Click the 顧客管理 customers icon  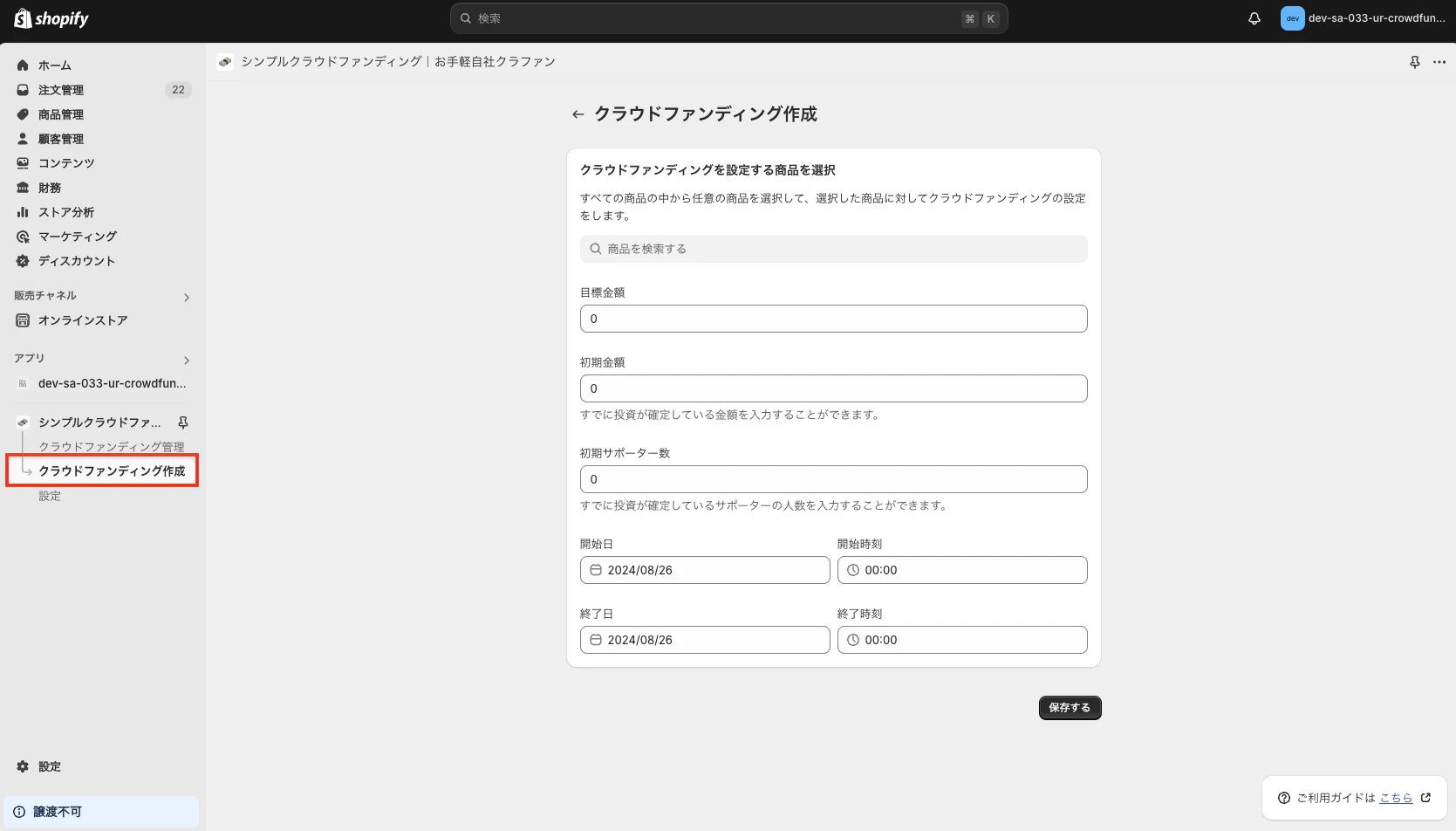pos(23,138)
